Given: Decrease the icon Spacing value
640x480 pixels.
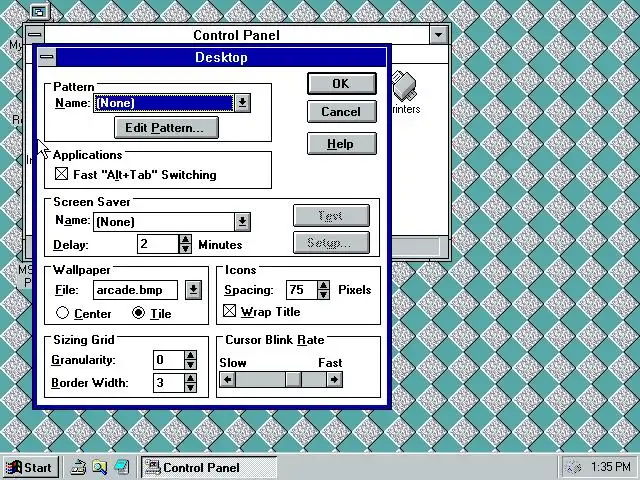Looking at the screenshot, I should tap(324, 294).
